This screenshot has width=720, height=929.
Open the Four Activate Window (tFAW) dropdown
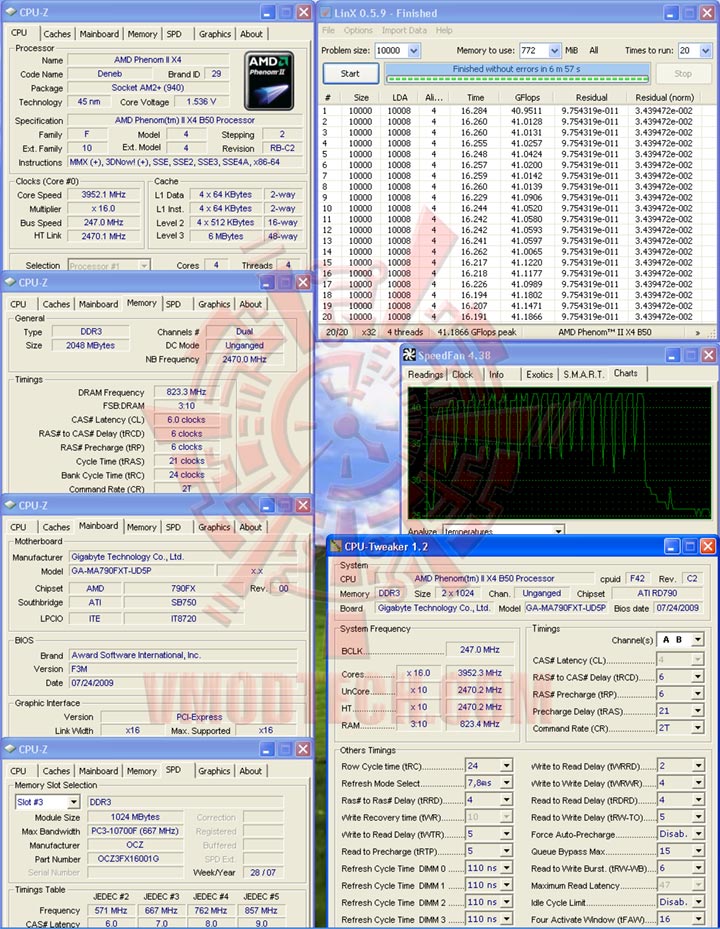click(699, 919)
